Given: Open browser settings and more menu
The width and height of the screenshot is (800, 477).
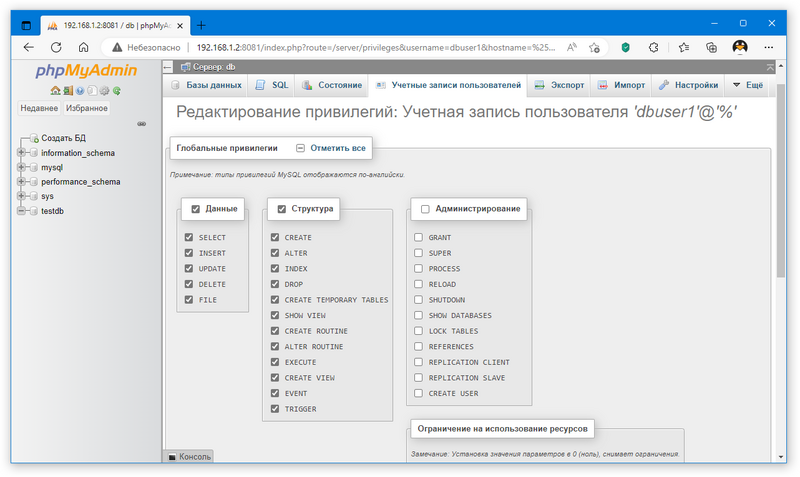Looking at the screenshot, I should pyautogui.click(x=768, y=47).
